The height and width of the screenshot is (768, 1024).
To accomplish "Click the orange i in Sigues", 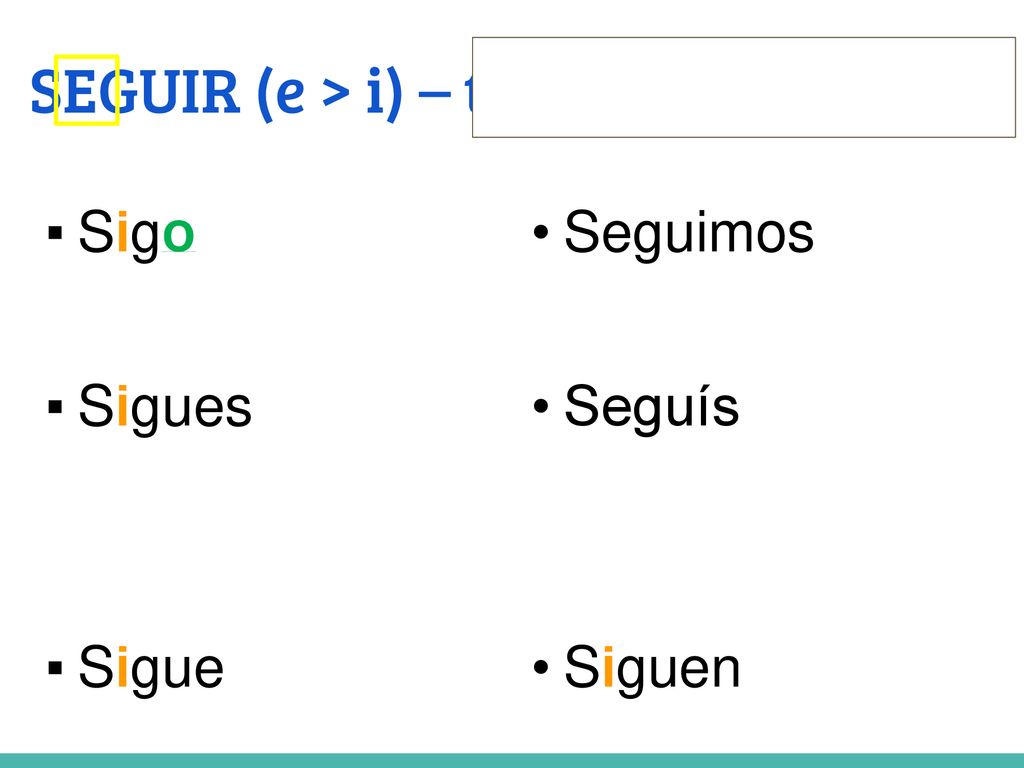I will pos(122,406).
